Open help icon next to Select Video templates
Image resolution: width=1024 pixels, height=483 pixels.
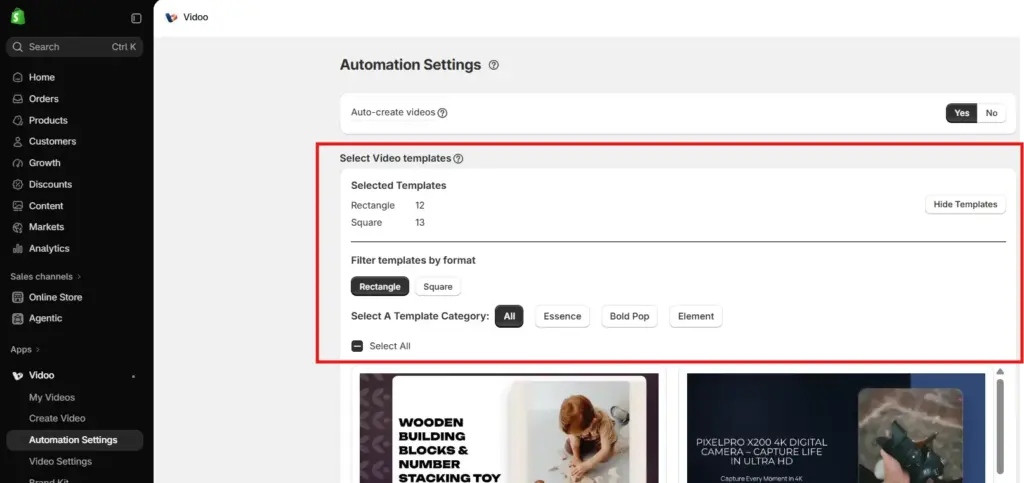[458, 159]
